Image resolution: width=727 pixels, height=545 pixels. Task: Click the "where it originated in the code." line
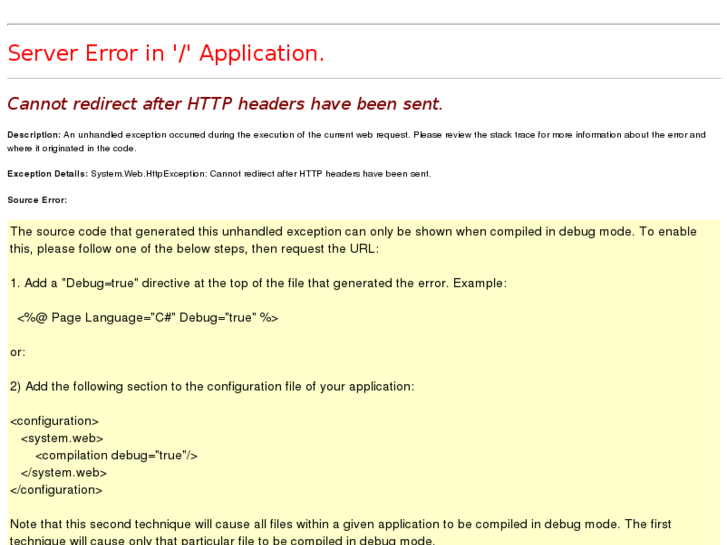(x=71, y=148)
